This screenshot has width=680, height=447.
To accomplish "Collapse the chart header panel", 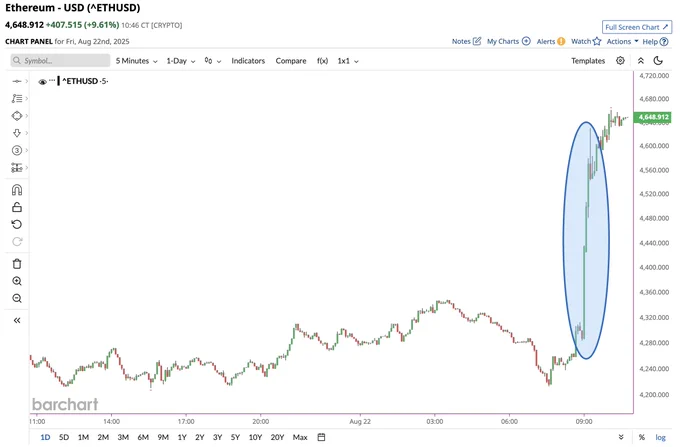I will point(641,61).
